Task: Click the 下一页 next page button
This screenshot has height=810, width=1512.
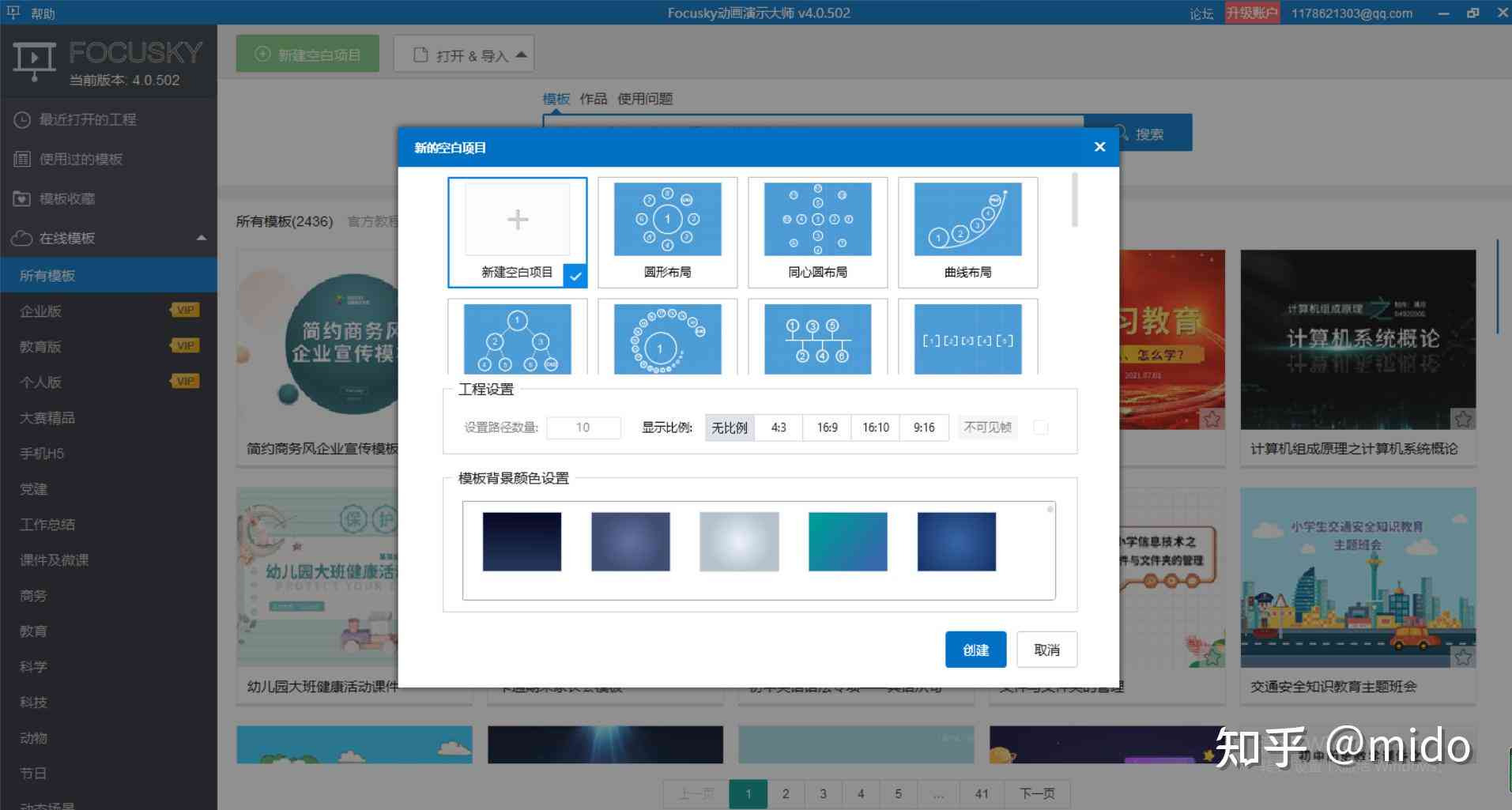Action: click(x=1037, y=793)
